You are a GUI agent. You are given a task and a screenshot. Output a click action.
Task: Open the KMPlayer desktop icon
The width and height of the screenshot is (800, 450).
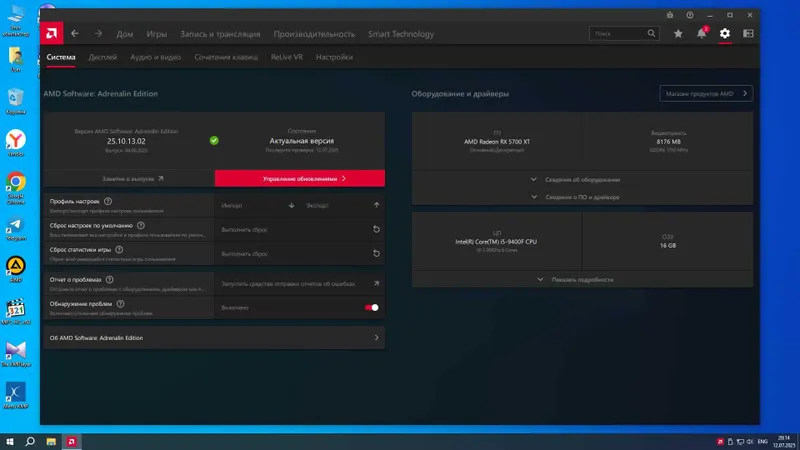click(16, 354)
